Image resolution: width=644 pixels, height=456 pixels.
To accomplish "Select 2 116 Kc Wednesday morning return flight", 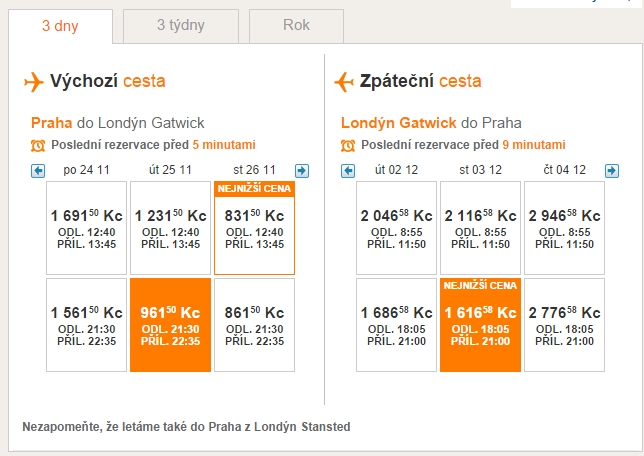I will point(481,228).
